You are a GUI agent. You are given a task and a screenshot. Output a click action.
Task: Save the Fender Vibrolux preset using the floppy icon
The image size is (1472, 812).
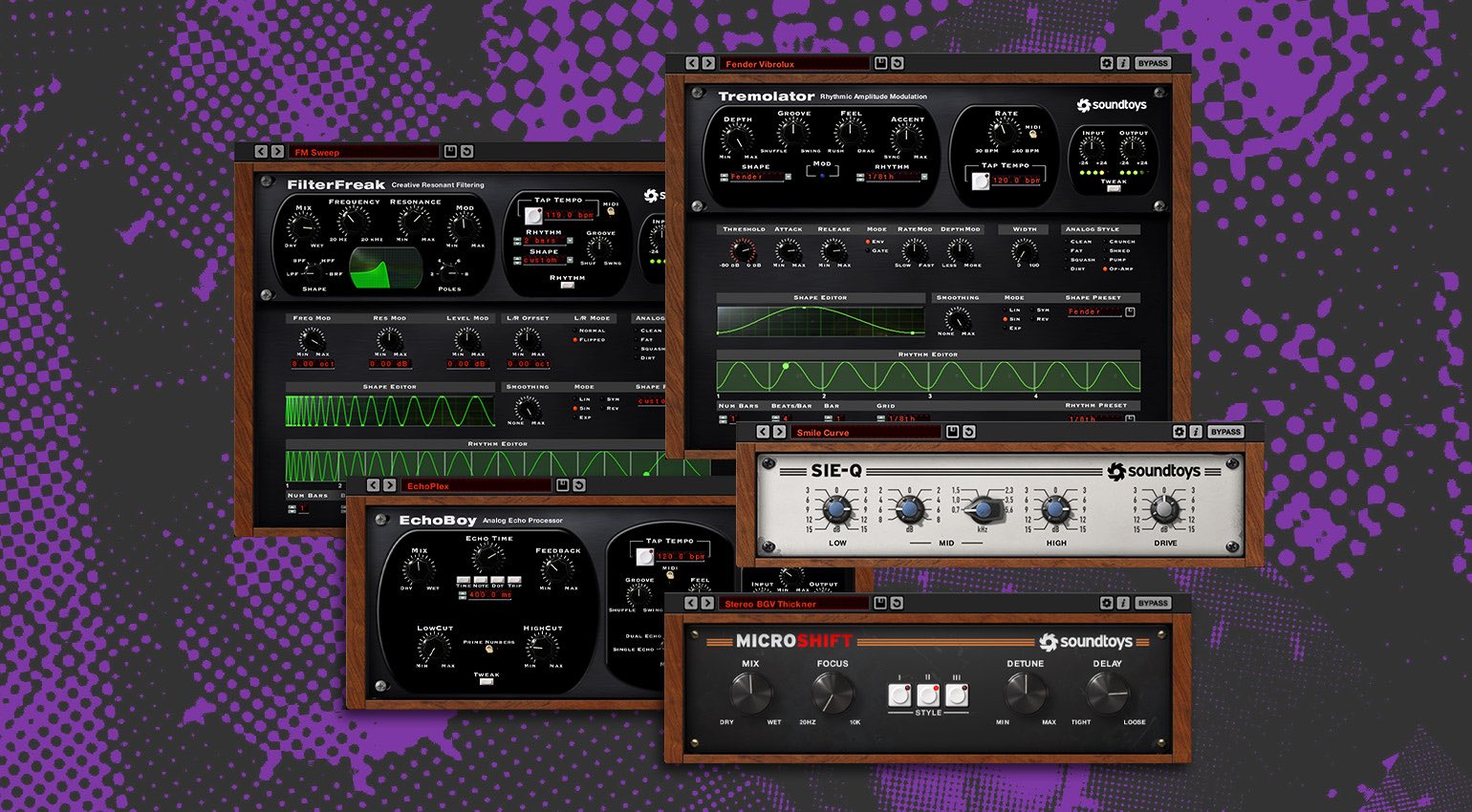880,63
